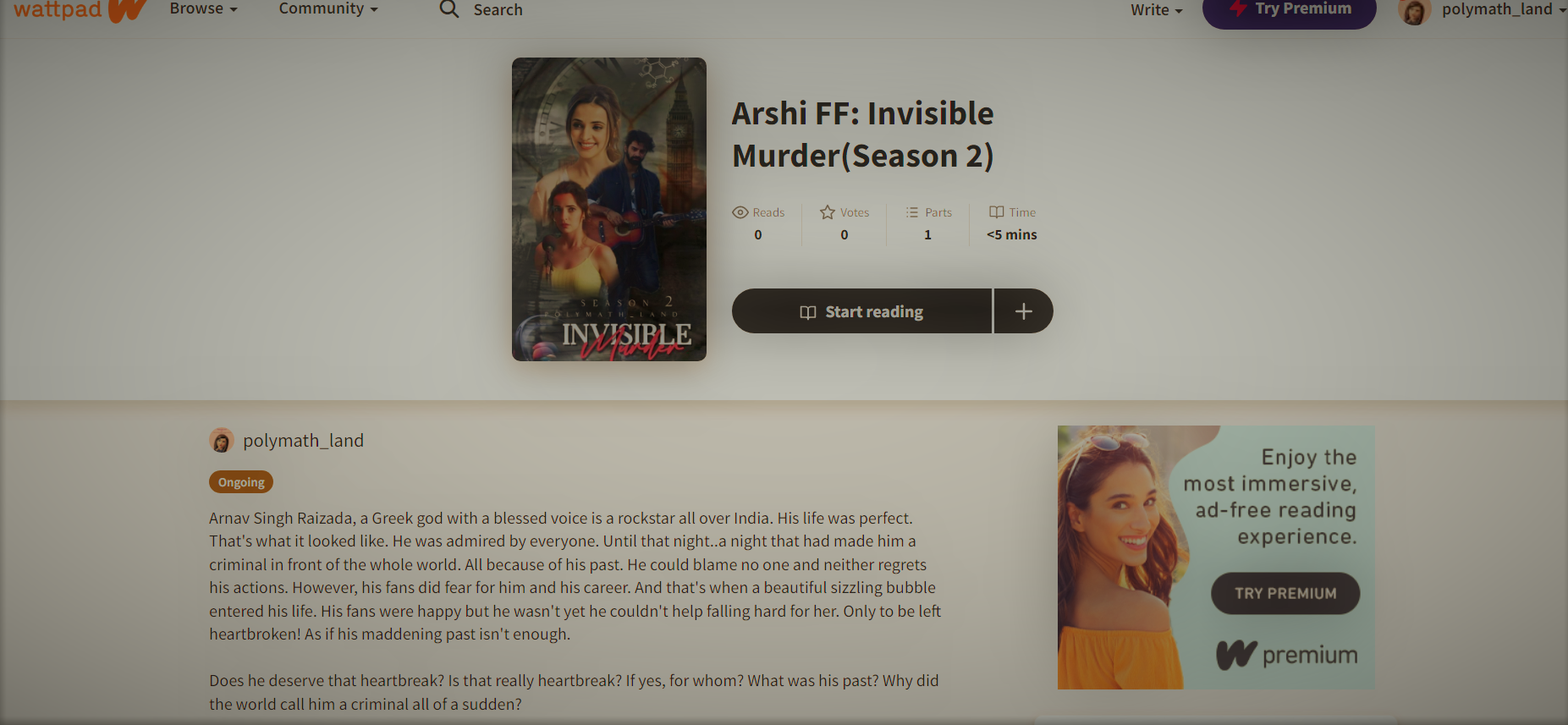Click the Search input field
1568x725 pixels.
tap(498, 10)
